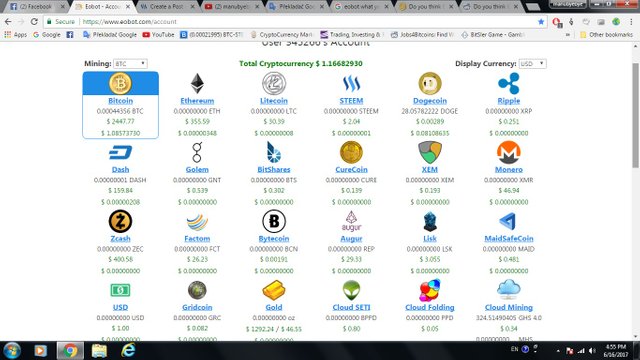
Task: Switch to the Facebook browser tab
Action: click(36, 7)
